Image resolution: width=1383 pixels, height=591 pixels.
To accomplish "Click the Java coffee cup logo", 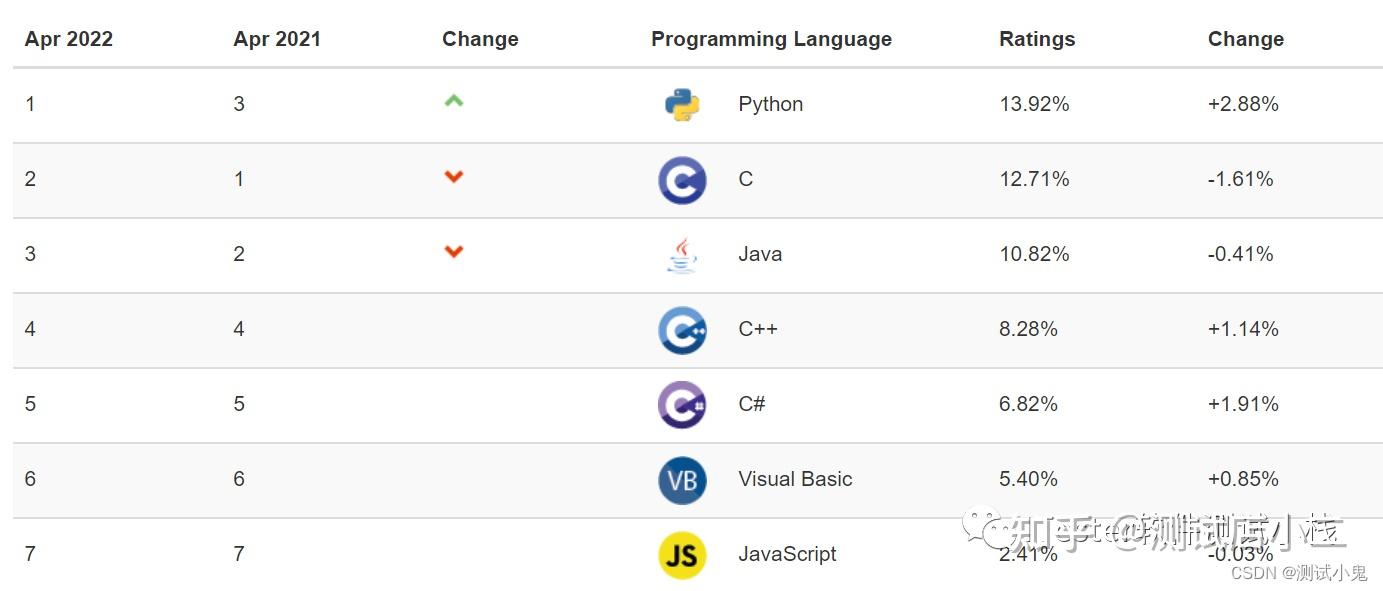I will [682, 255].
